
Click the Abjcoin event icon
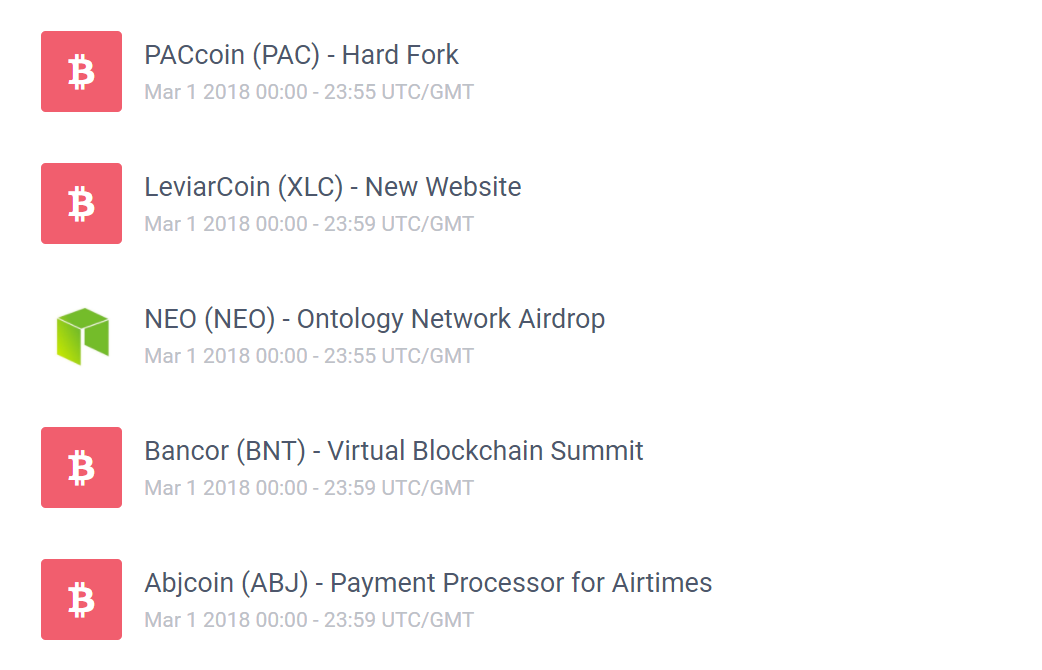click(x=81, y=599)
